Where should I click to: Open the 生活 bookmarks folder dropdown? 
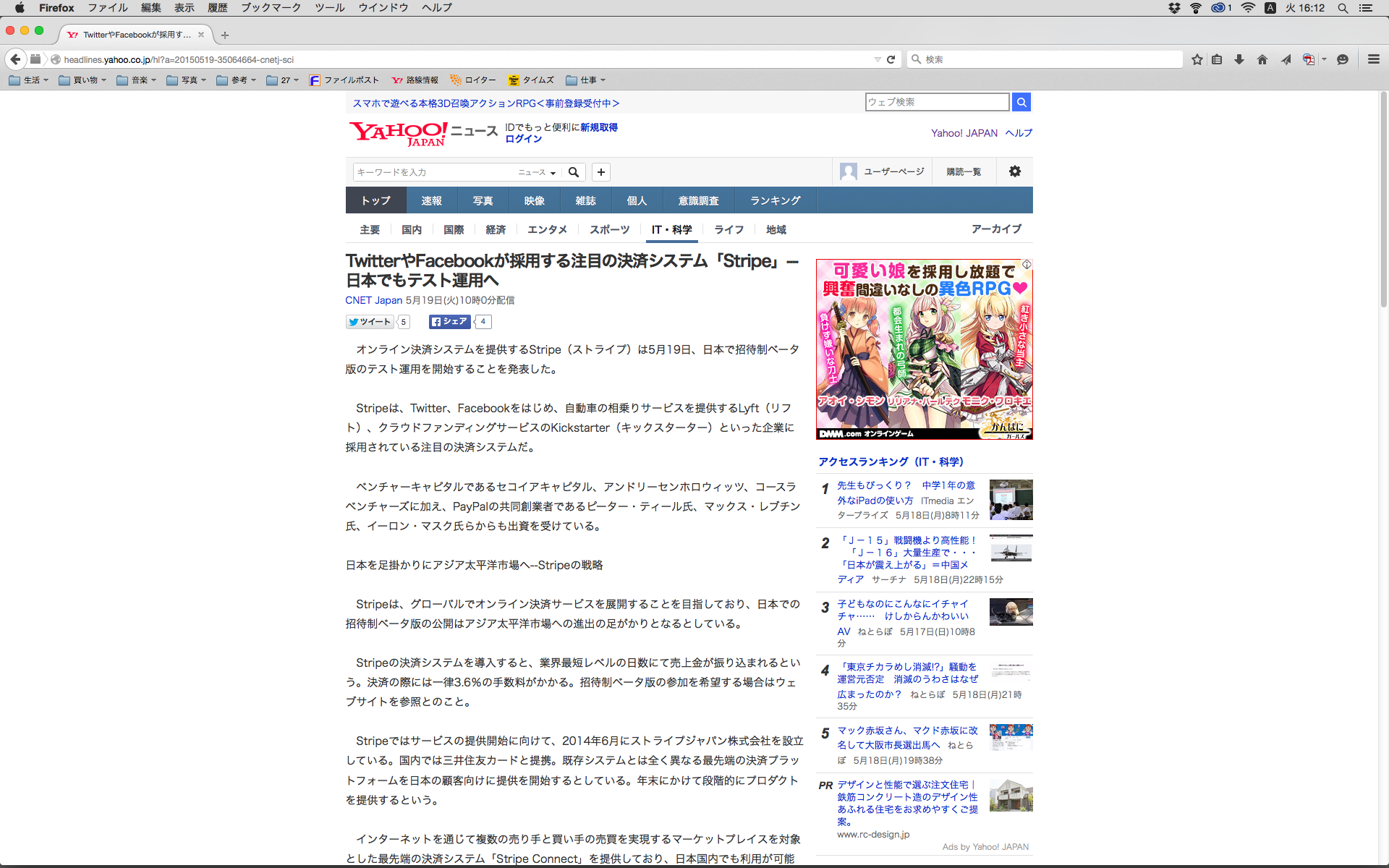point(29,80)
